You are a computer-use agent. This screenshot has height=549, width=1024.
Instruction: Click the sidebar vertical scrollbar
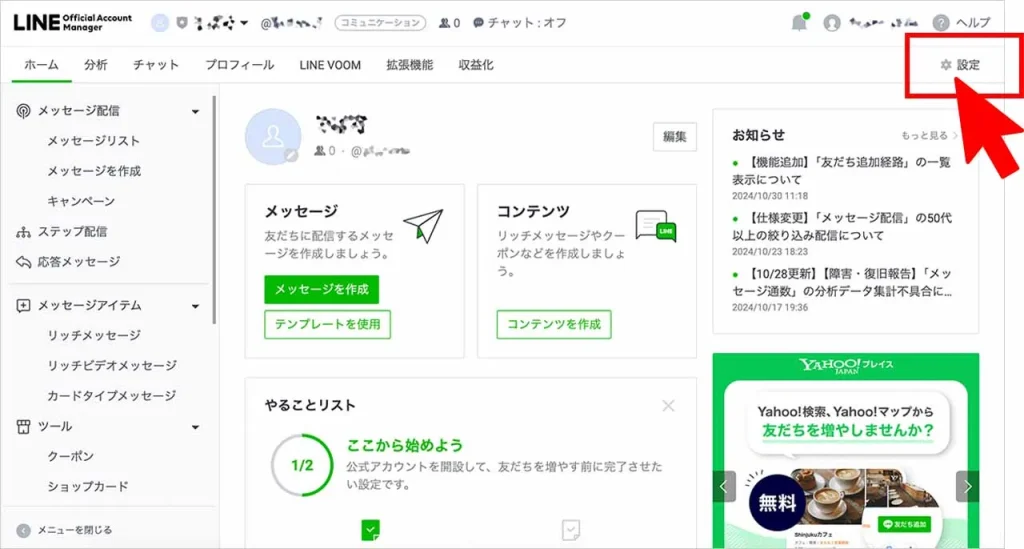[214, 209]
